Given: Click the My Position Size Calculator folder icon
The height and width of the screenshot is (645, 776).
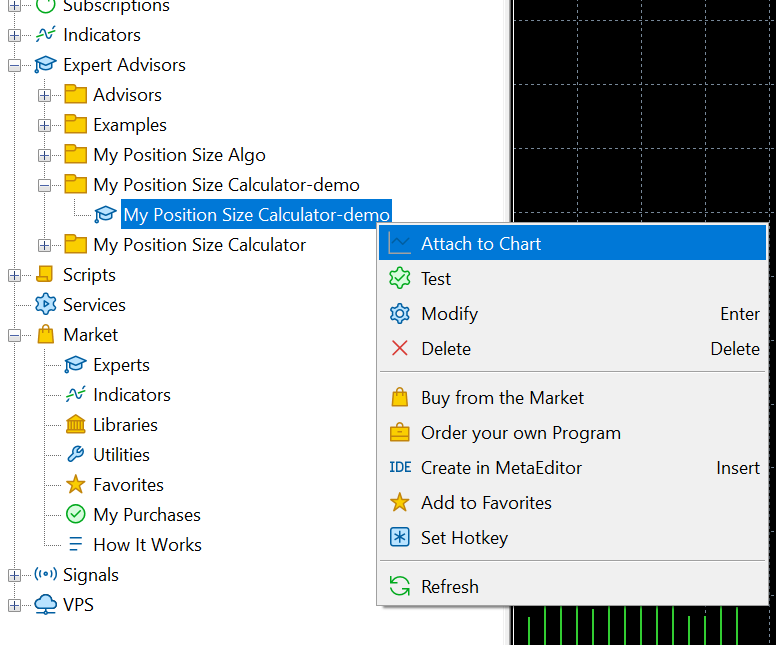Looking at the screenshot, I should [x=76, y=245].
